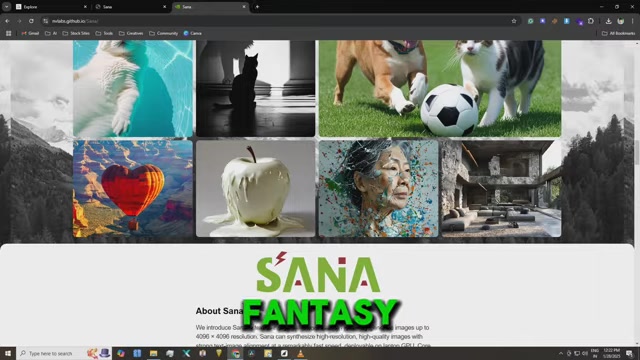Open File Explorer from the taskbar
This screenshot has width=640, height=360.
pos(153,353)
